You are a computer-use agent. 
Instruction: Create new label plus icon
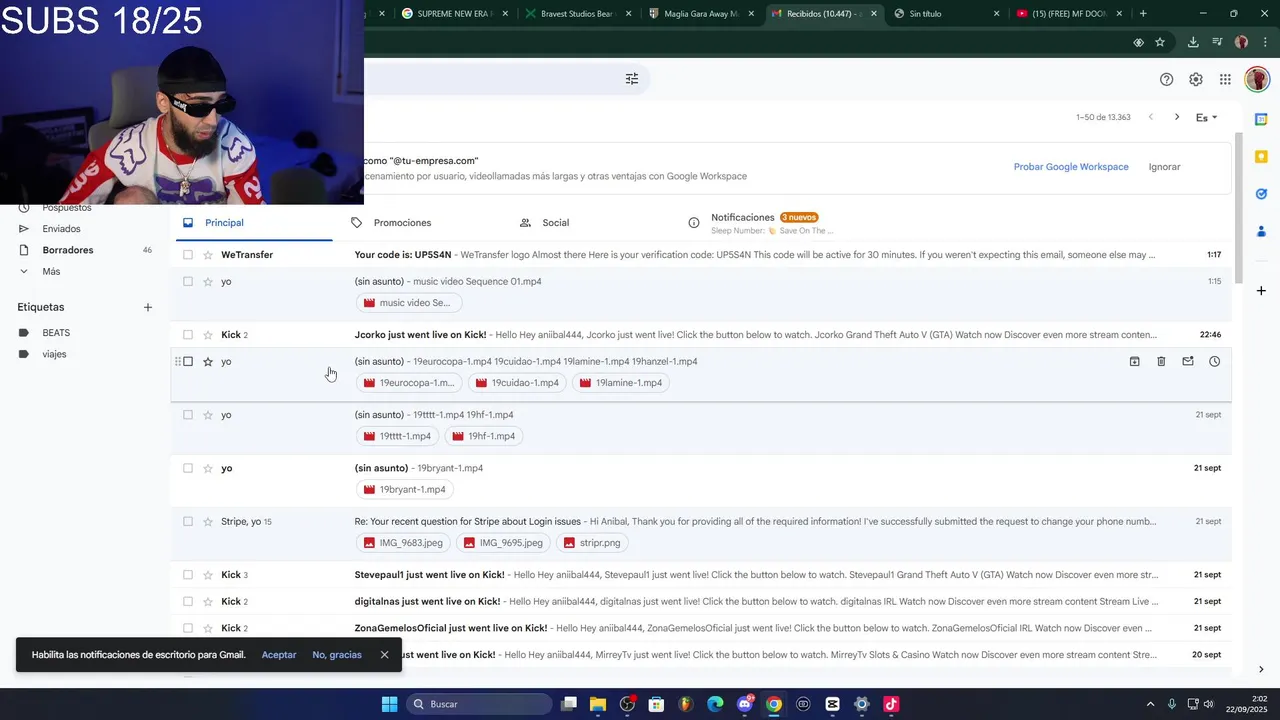click(148, 307)
